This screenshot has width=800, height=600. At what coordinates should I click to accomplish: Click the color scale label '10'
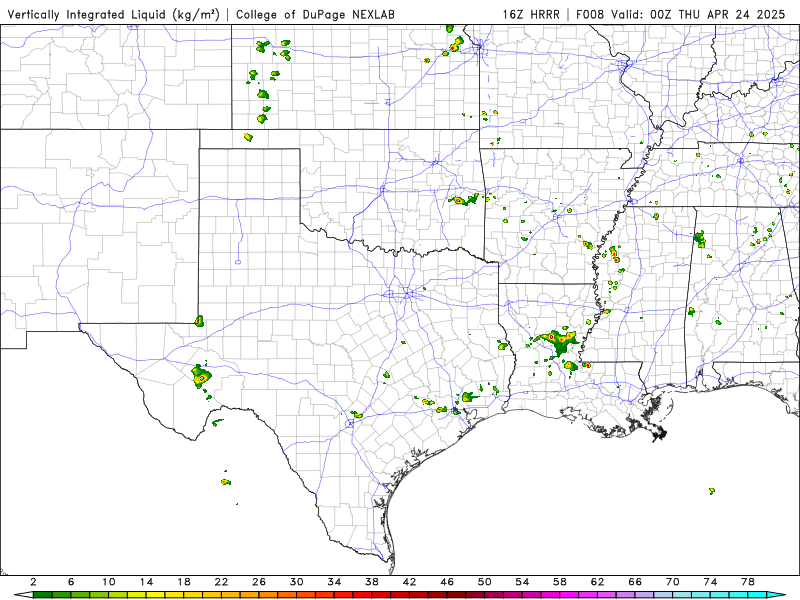(109, 582)
